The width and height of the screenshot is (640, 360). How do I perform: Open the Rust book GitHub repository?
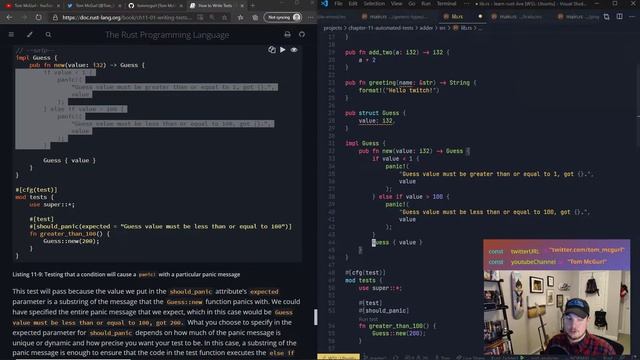tap(302, 35)
